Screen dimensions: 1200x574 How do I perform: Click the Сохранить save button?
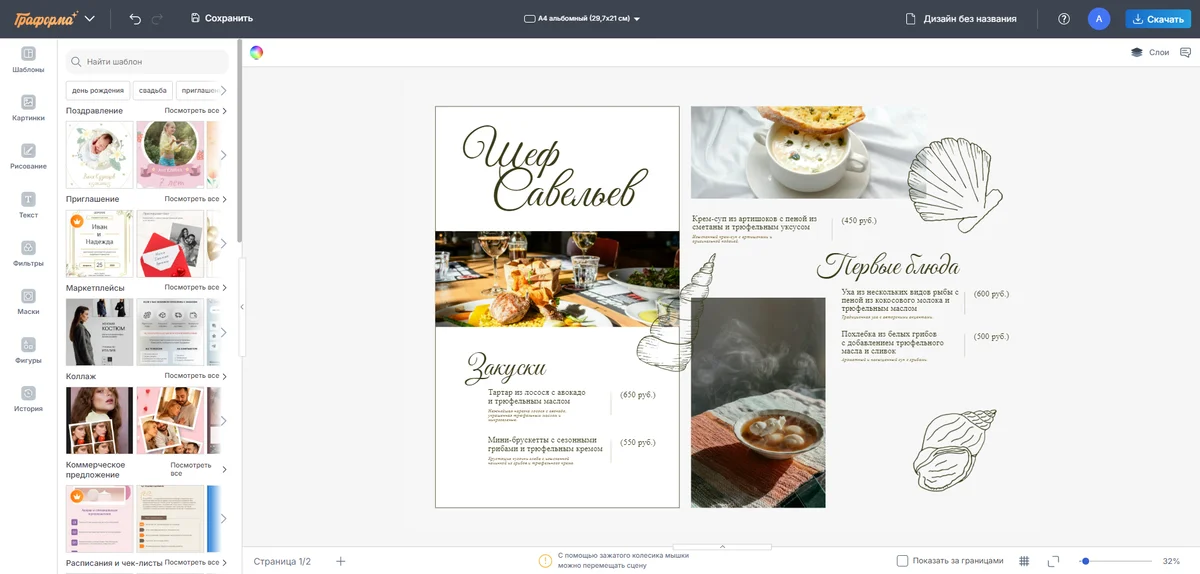[x=221, y=18]
